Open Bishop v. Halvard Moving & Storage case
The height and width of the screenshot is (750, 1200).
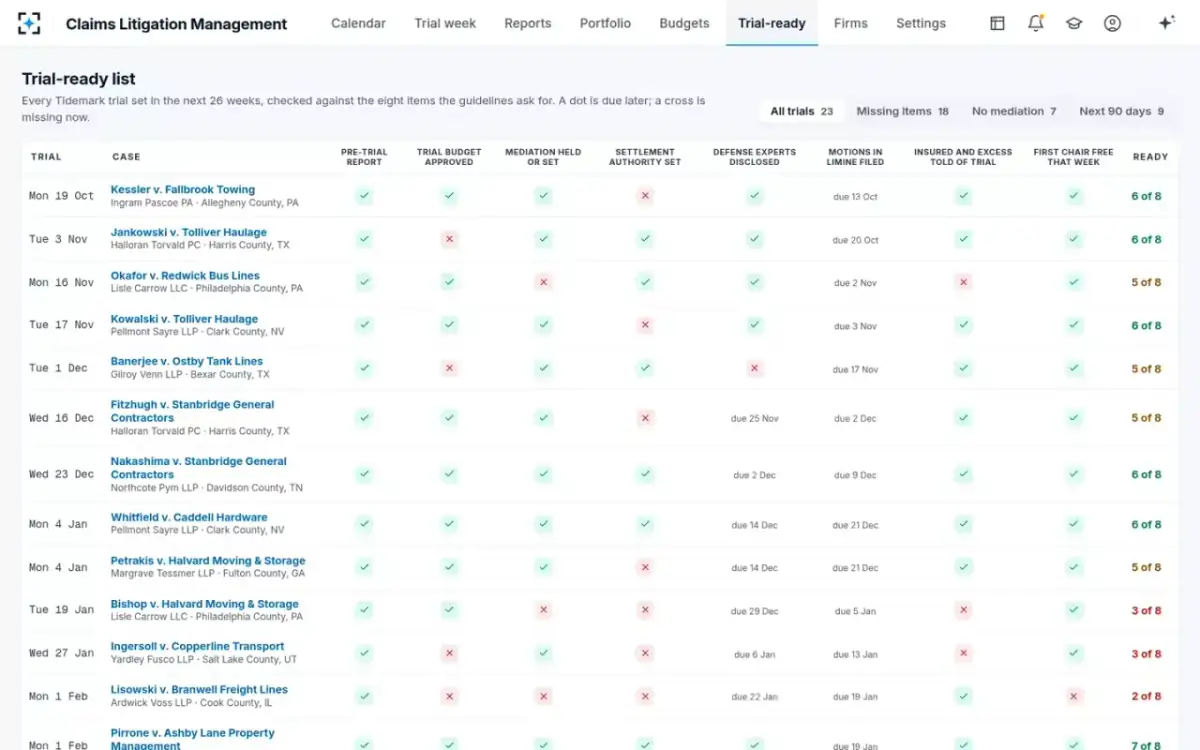coord(205,604)
